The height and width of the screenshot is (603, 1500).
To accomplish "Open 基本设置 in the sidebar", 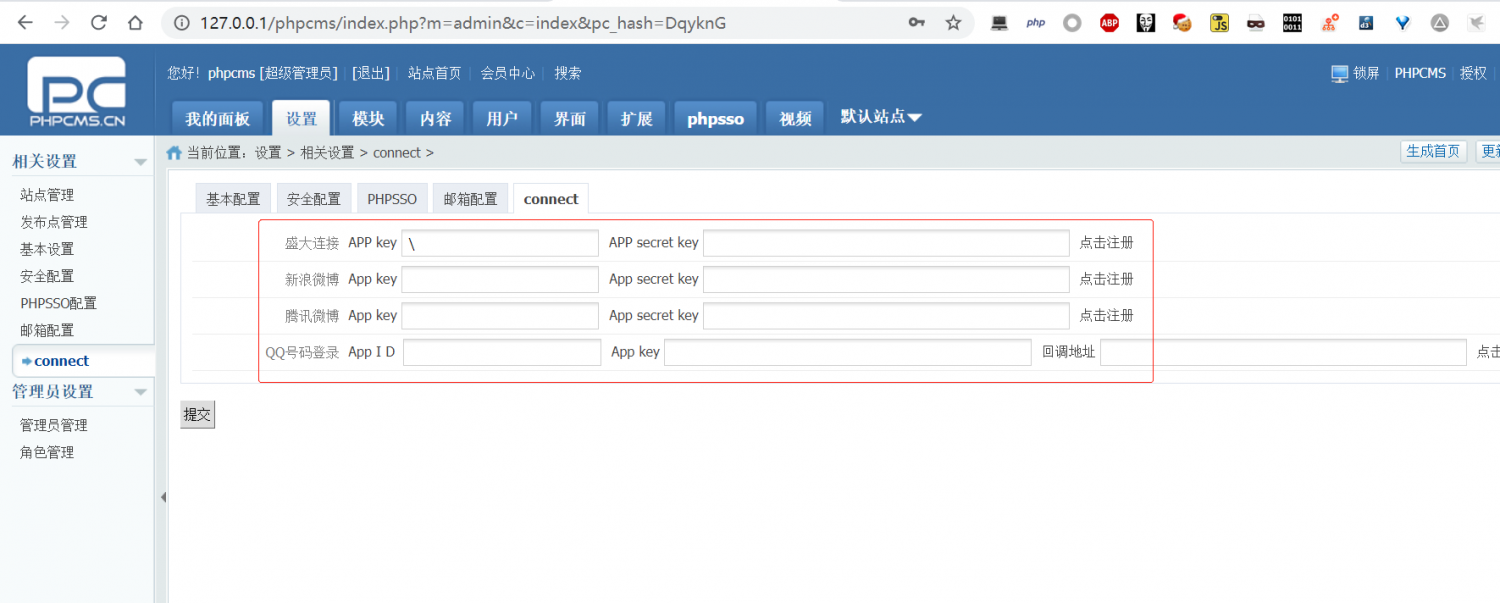I will 47,249.
